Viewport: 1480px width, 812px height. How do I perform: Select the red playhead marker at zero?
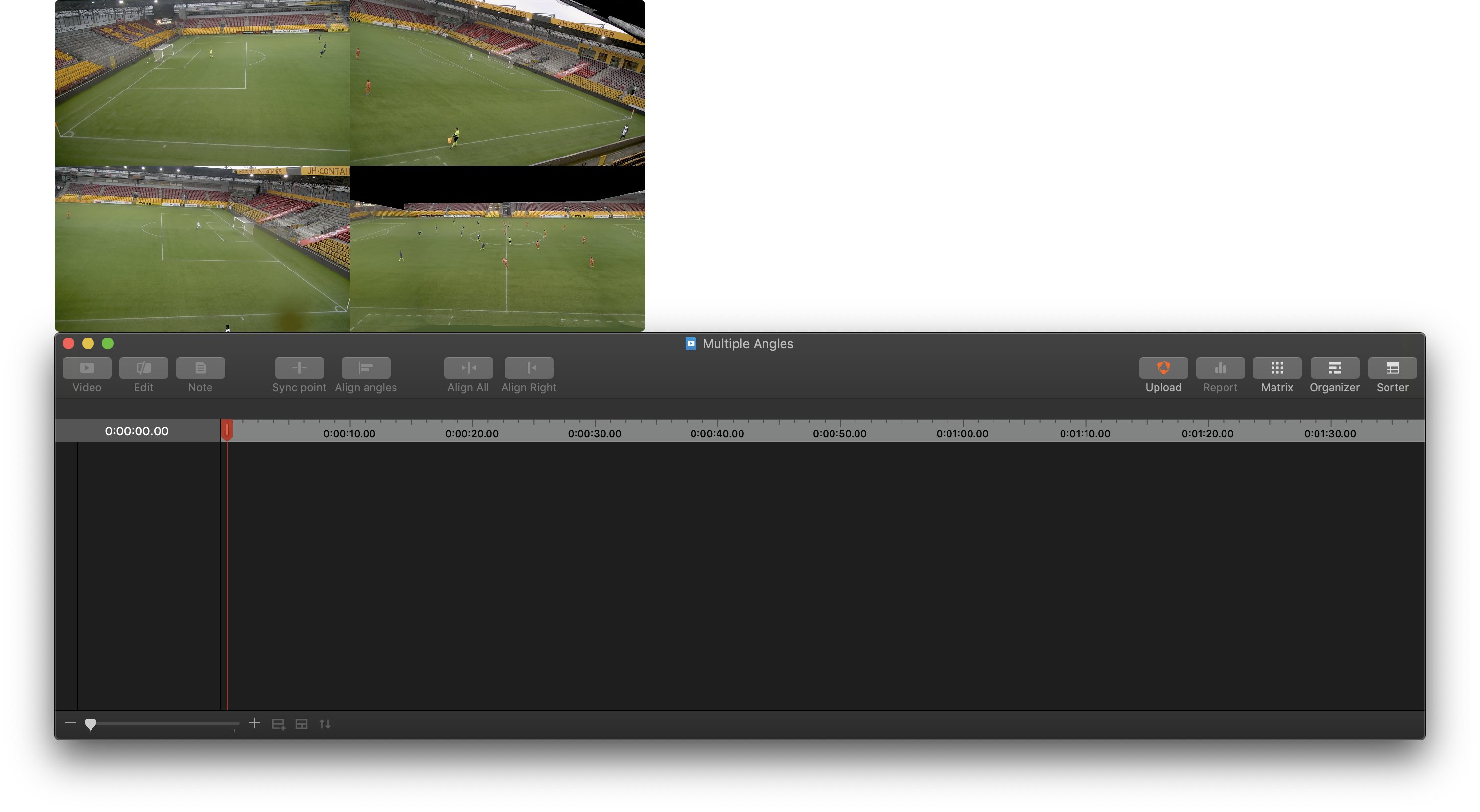tap(227, 429)
